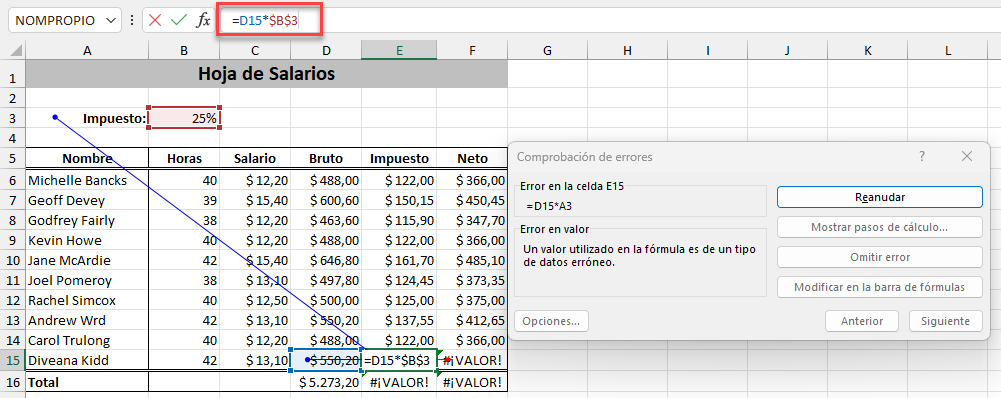The image size is (1001, 398).
Task: Select row 16 header
Action: pos(13,383)
